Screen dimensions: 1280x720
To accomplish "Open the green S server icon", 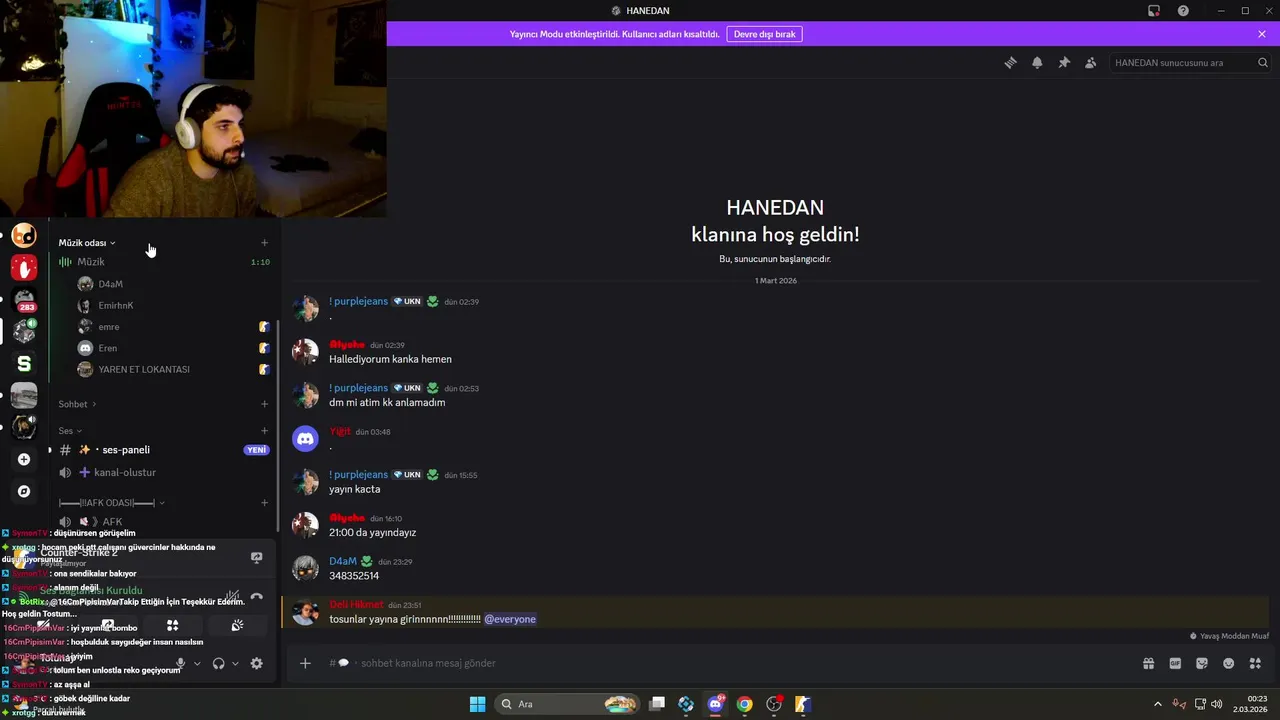I will (x=24, y=363).
